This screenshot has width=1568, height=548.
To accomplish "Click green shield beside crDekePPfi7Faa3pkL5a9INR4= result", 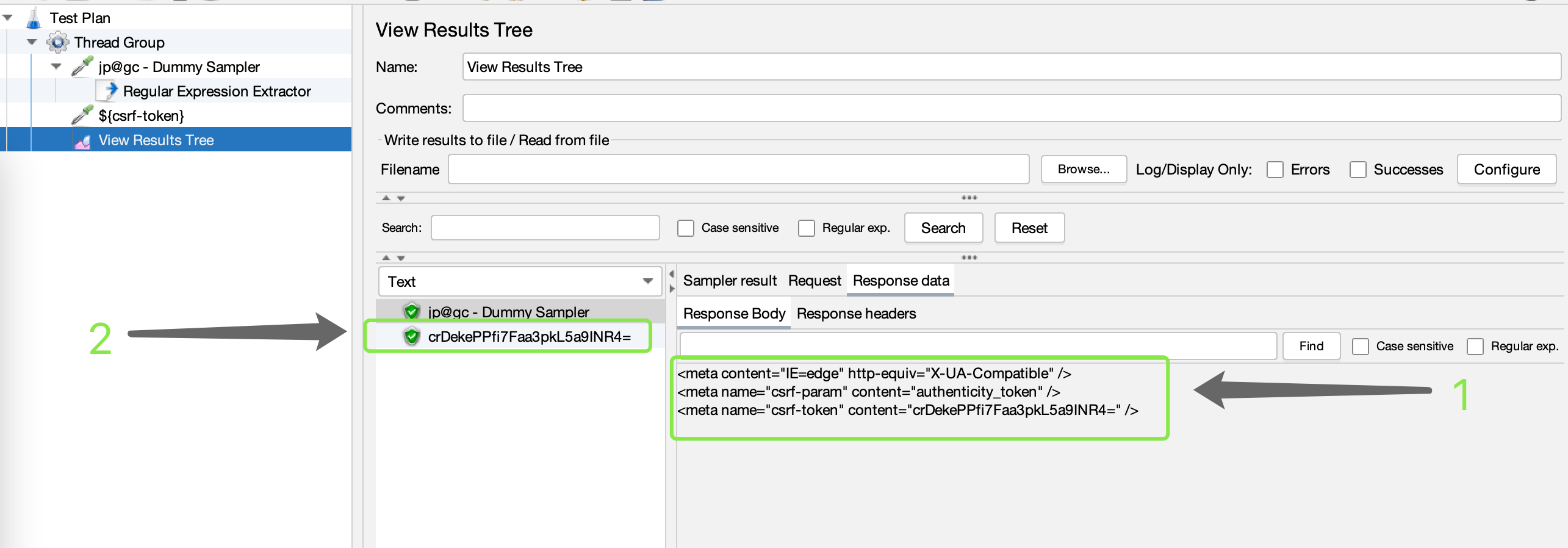I will [412, 336].
